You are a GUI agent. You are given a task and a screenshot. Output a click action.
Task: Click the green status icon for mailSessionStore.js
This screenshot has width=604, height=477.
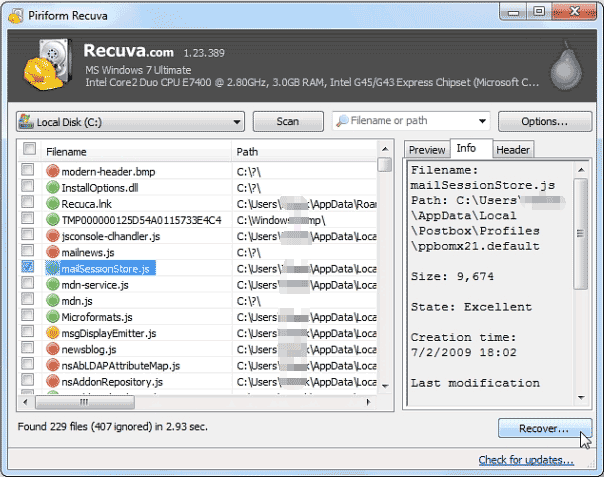tap(52, 268)
